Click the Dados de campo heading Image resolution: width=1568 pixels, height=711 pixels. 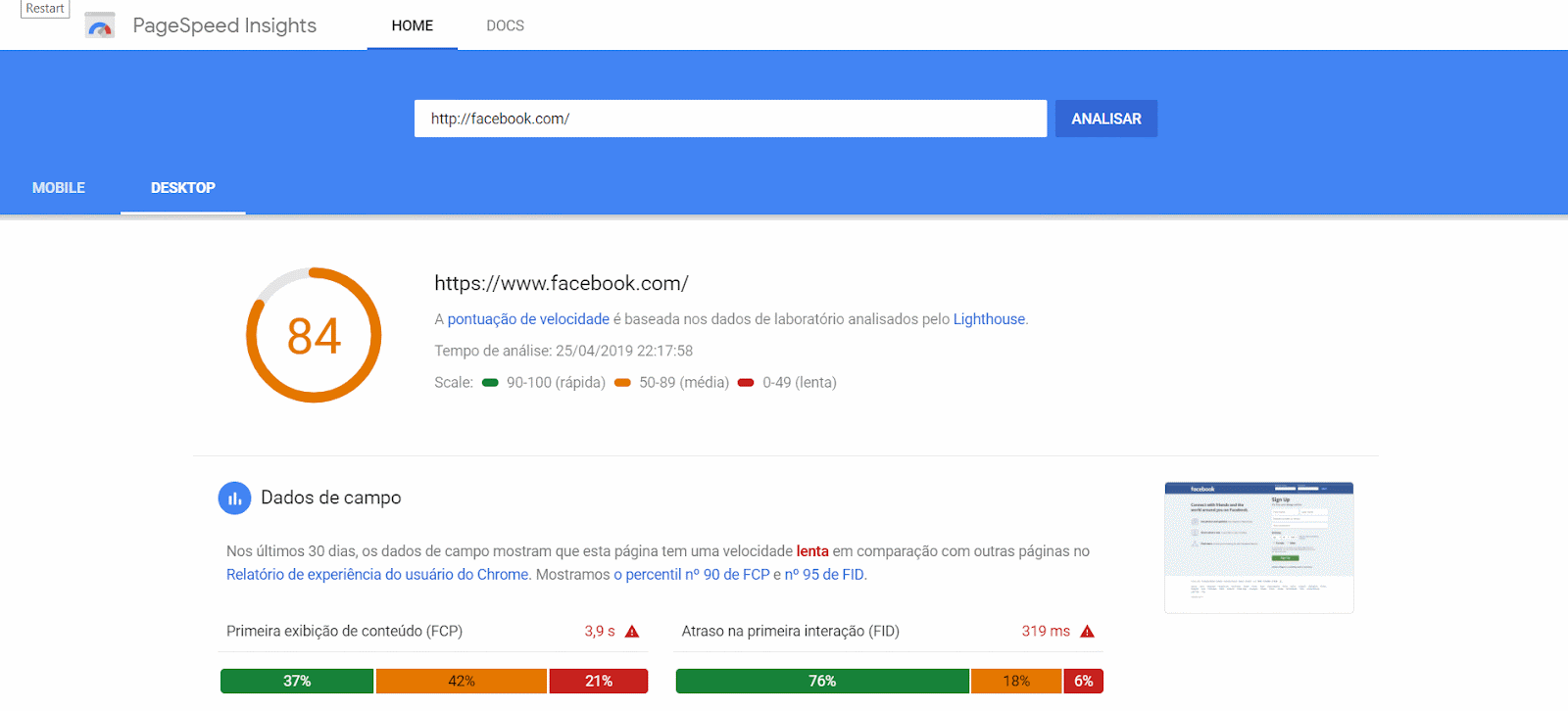331,498
